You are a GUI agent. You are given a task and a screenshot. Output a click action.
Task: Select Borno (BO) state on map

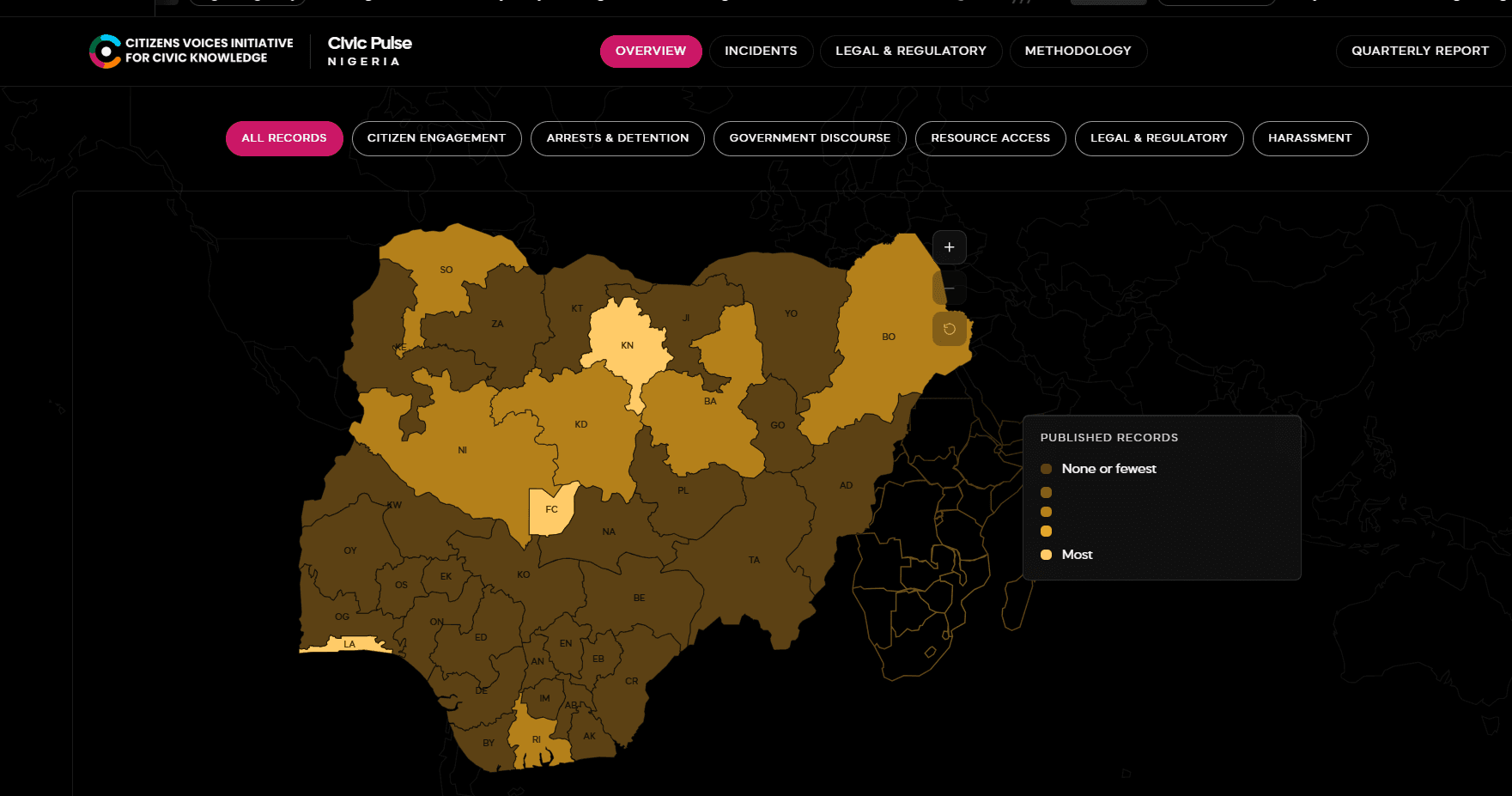point(889,337)
